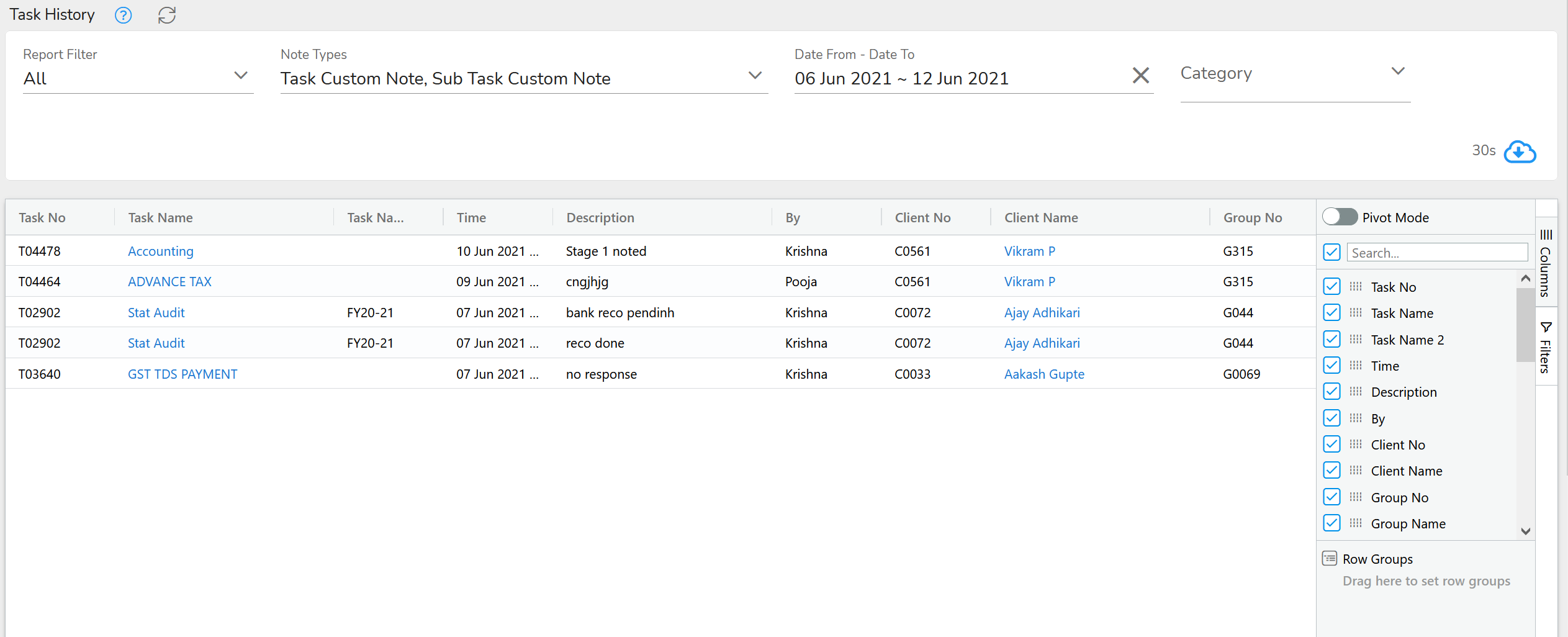The height and width of the screenshot is (637, 1568).
Task: Uncheck the Description column checkbox
Action: tap(1331, 391)
